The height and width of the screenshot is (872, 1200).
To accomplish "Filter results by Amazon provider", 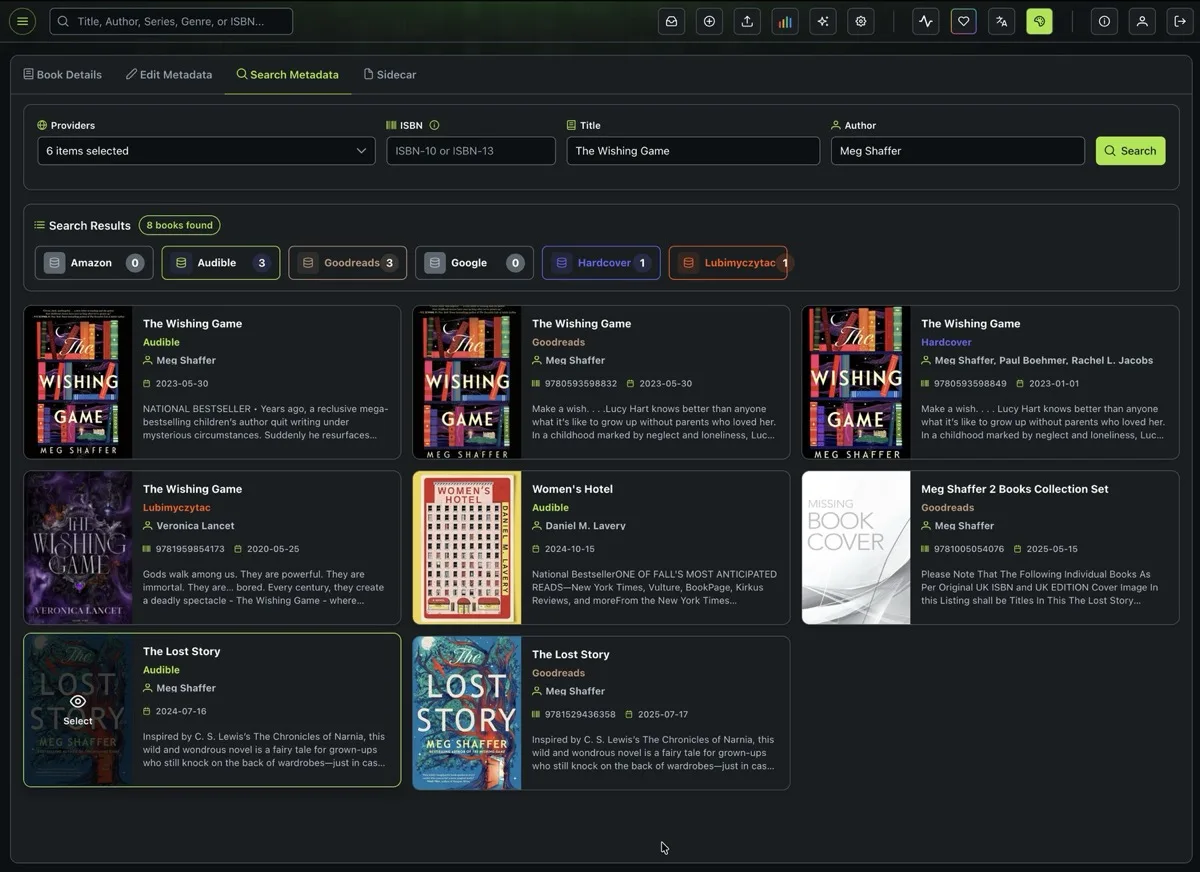I will pyautogui.click(x=94, y=263).
